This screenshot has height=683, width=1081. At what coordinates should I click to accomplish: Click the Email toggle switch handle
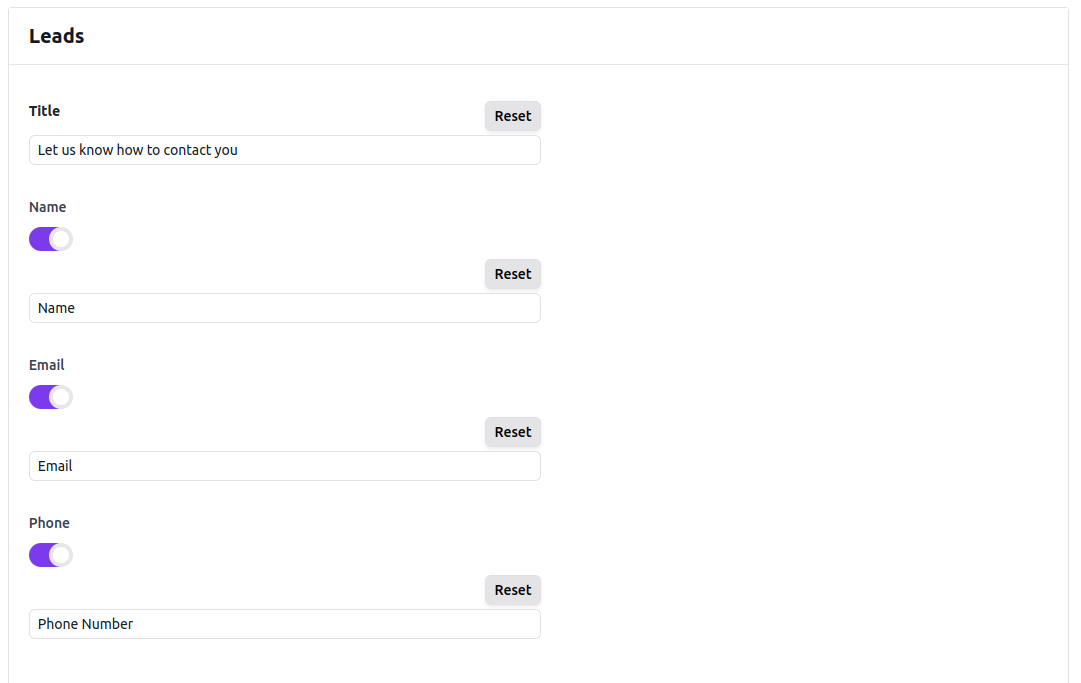[61, 396]
